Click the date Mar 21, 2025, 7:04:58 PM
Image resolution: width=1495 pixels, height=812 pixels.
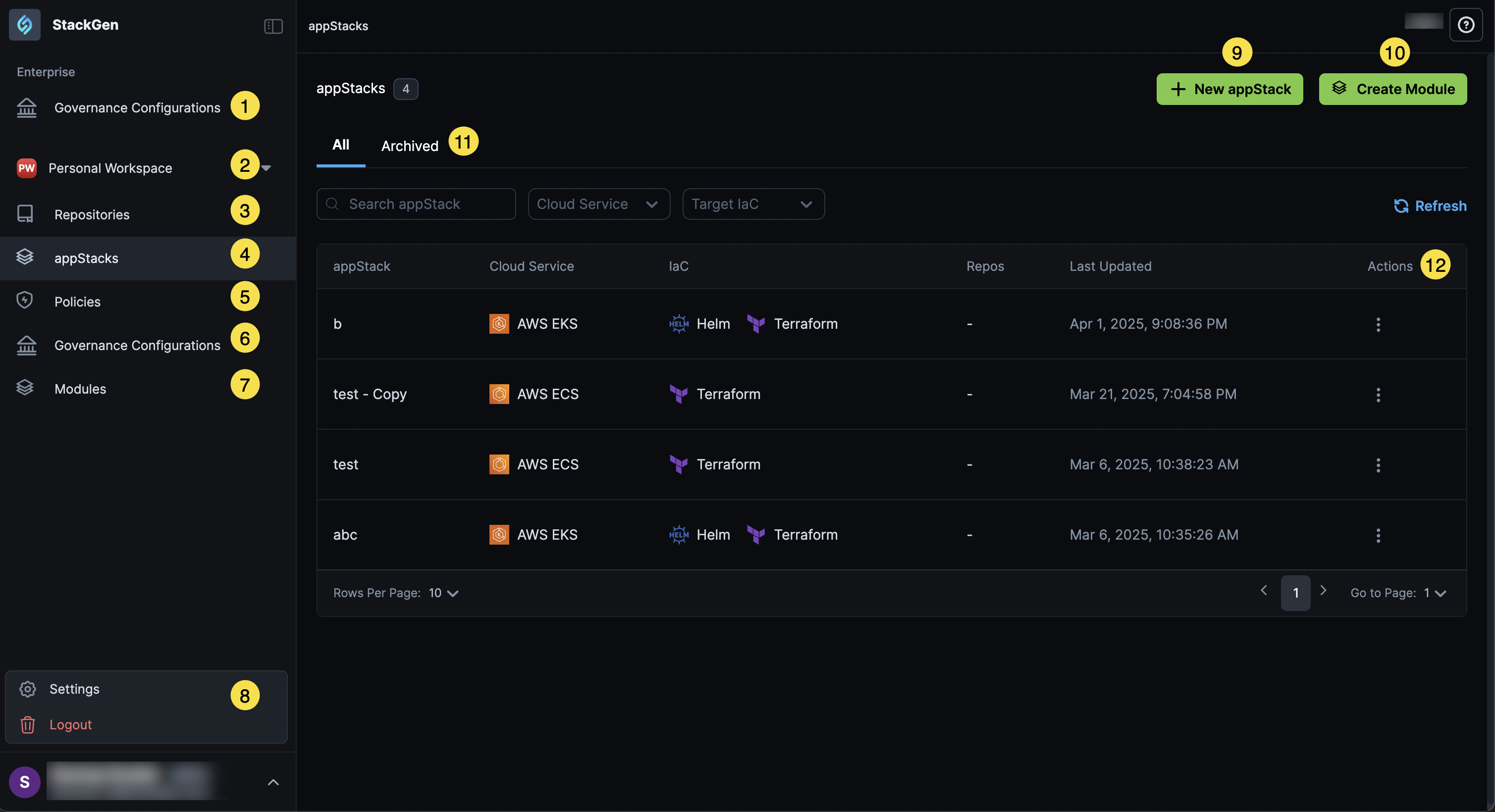[1153, 395]
